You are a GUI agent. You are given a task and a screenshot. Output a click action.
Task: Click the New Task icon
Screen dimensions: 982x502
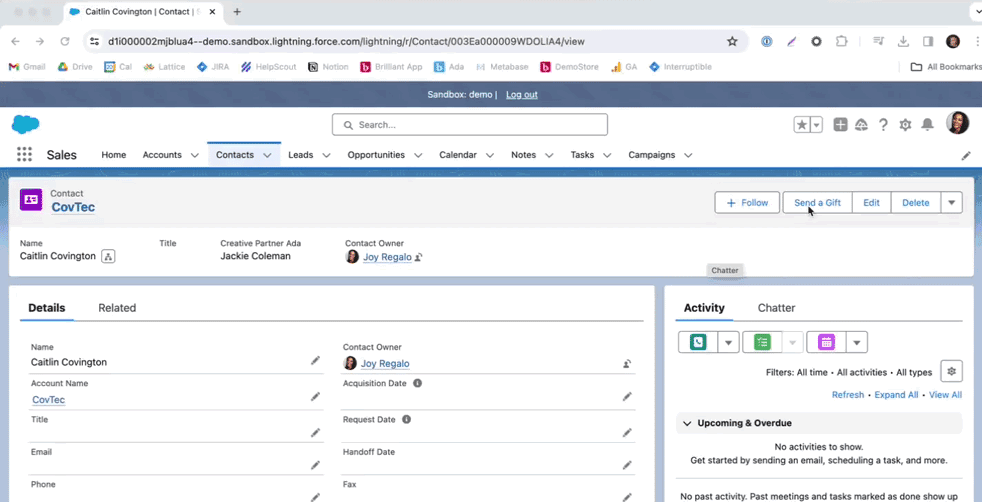pos(762,342)
